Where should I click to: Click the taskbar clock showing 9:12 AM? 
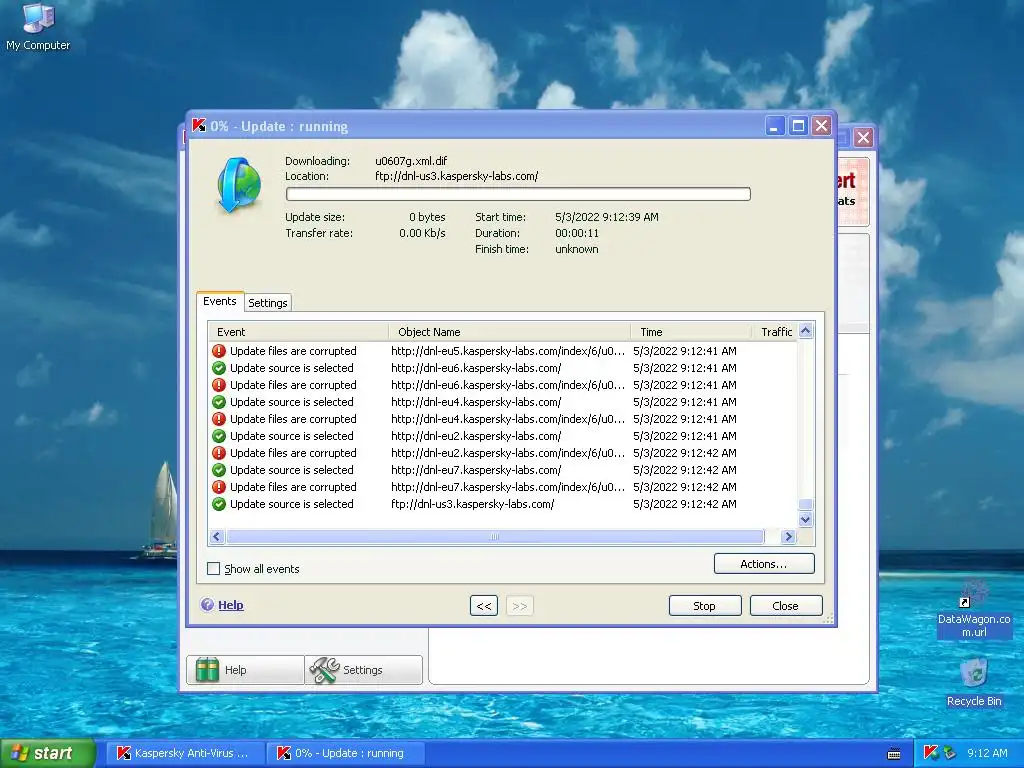pyautogui.click(x=987, y=753)
